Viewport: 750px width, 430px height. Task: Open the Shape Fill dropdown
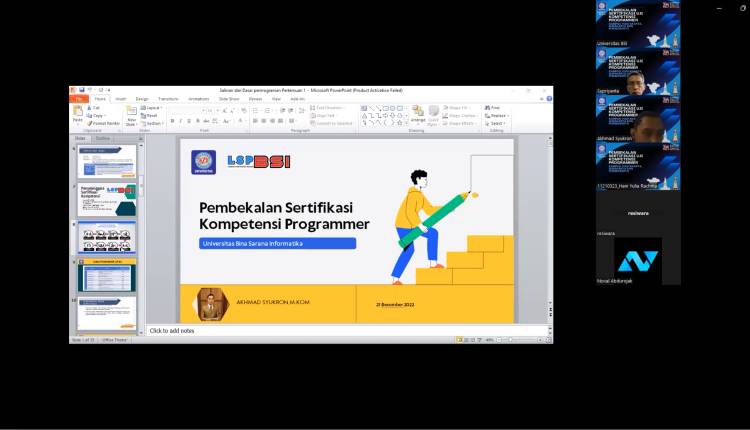(455, 108)
